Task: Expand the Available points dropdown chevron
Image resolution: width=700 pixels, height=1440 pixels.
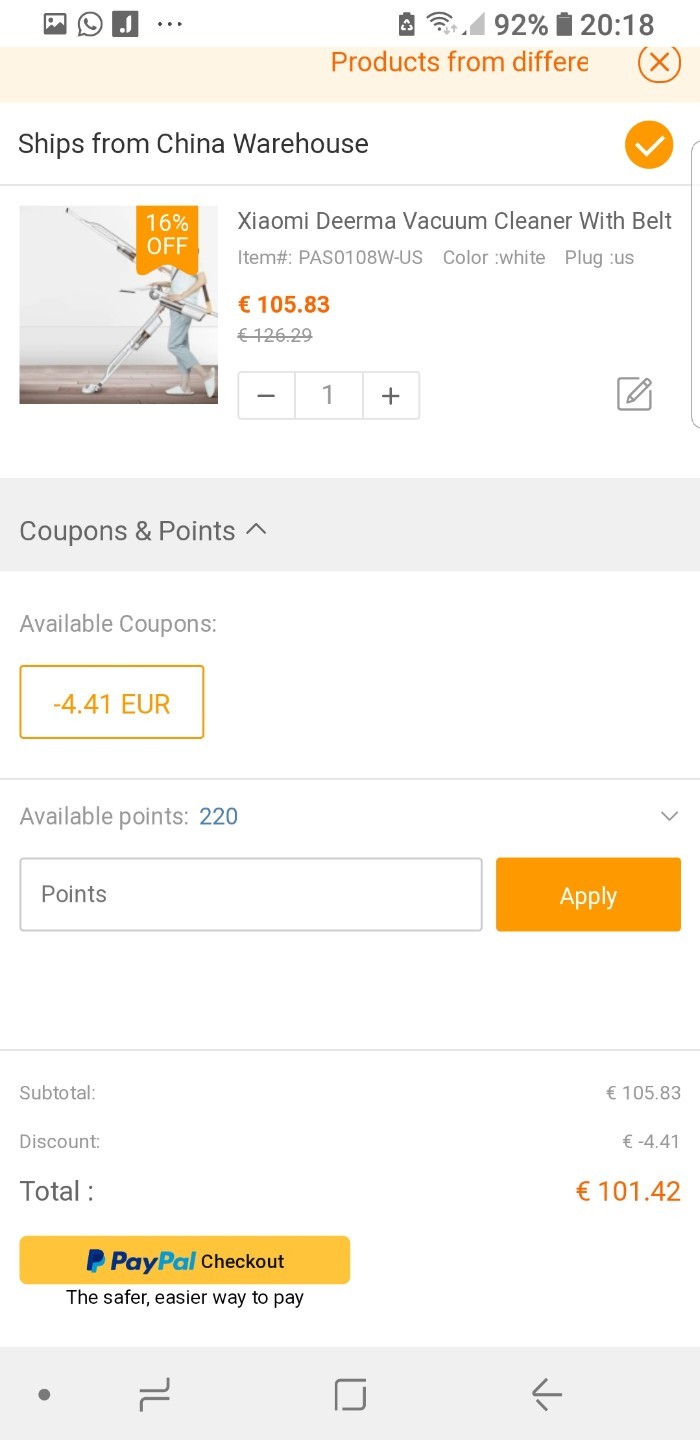Action: coord(669,816)
